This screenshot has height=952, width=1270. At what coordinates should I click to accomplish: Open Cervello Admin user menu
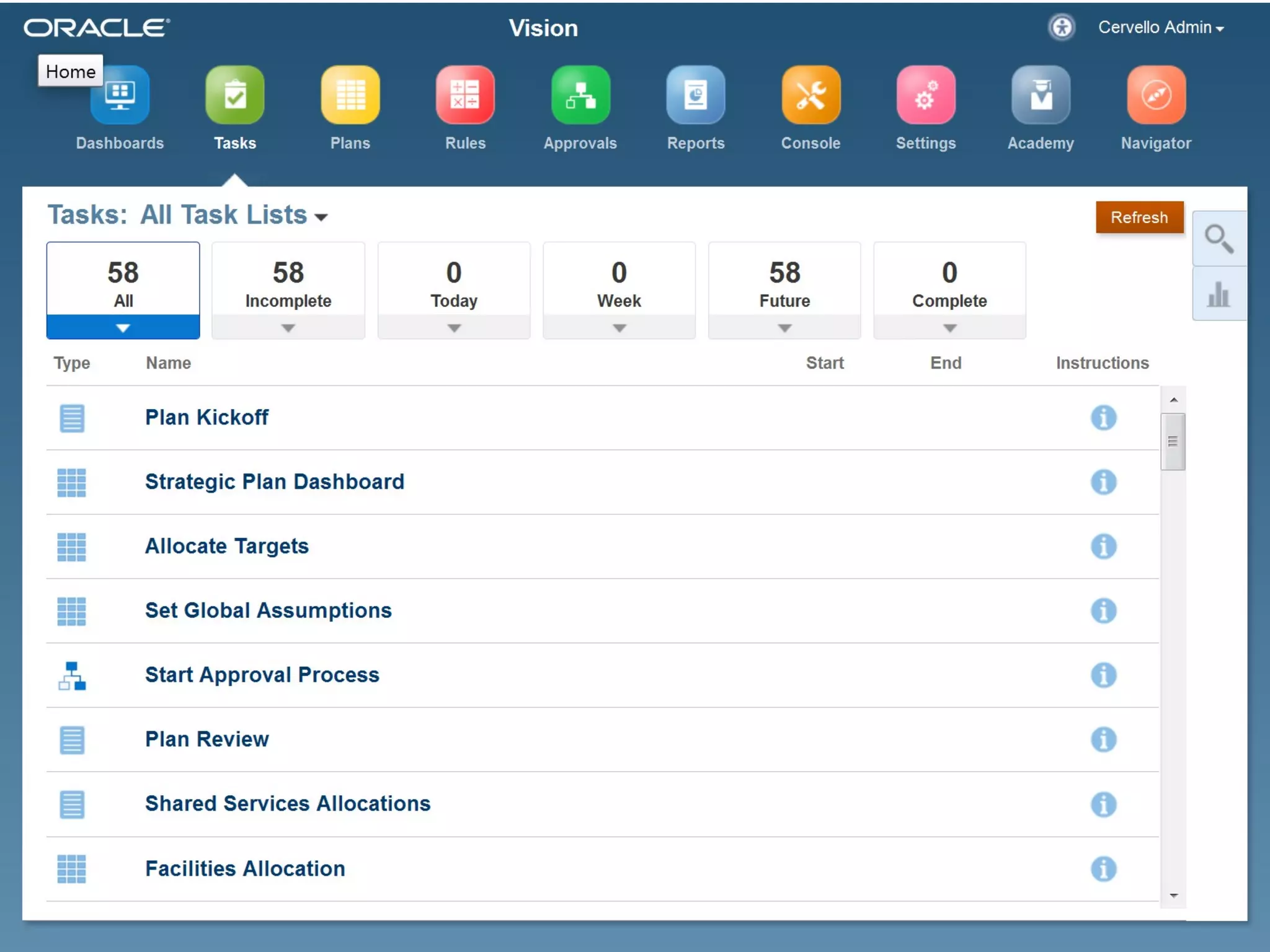pos(1160,28)
